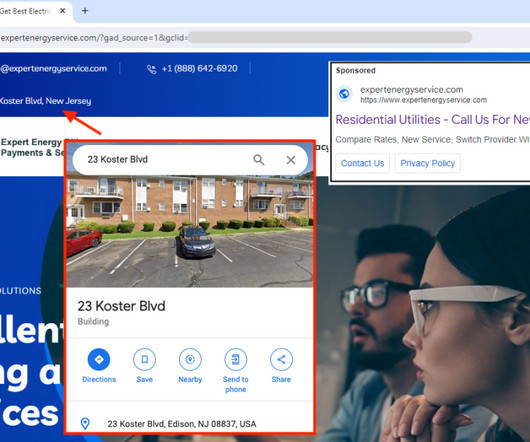
Task: Click the 23 Koster Blvd place title
Action: click(x=121, y=306)
